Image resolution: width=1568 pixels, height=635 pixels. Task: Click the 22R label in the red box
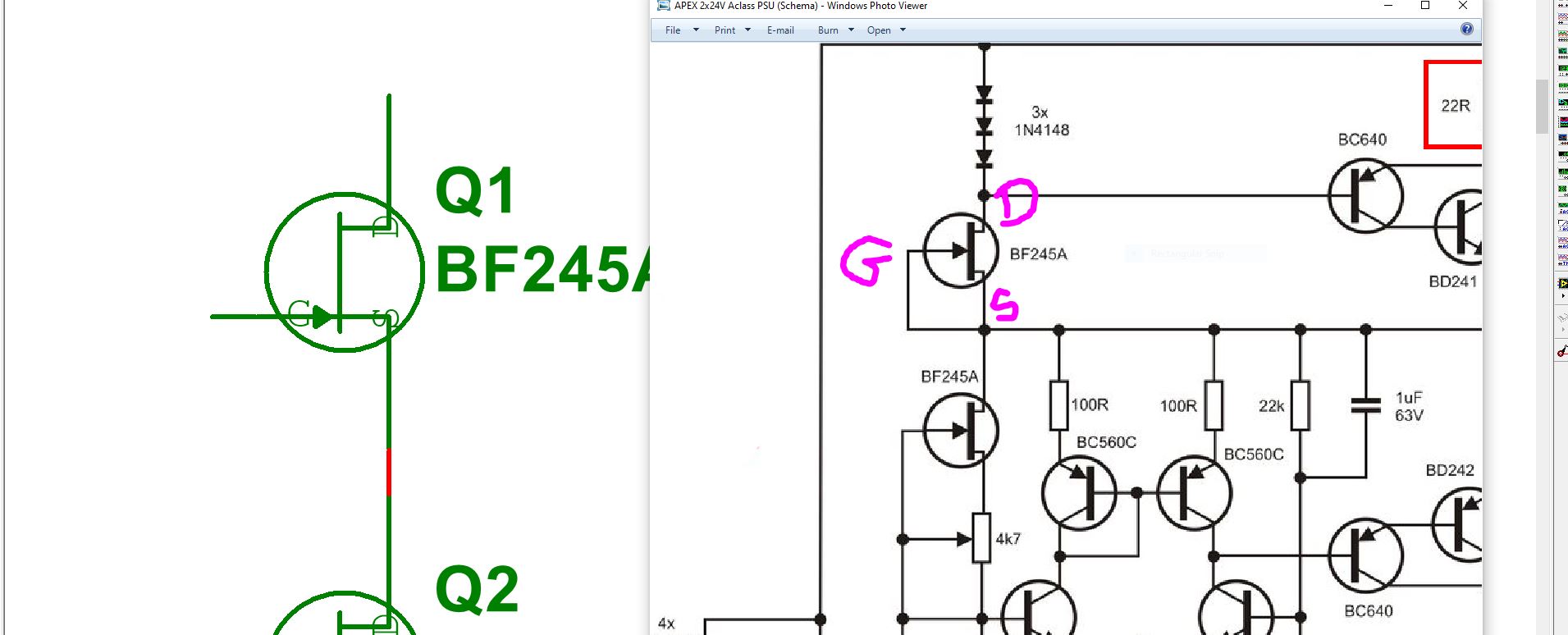(1456, 106)
